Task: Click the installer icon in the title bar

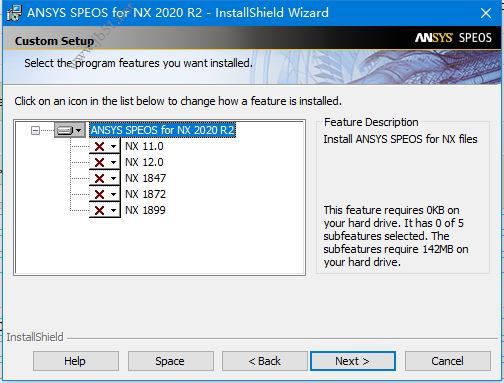Action: click(x=14, y=13)
